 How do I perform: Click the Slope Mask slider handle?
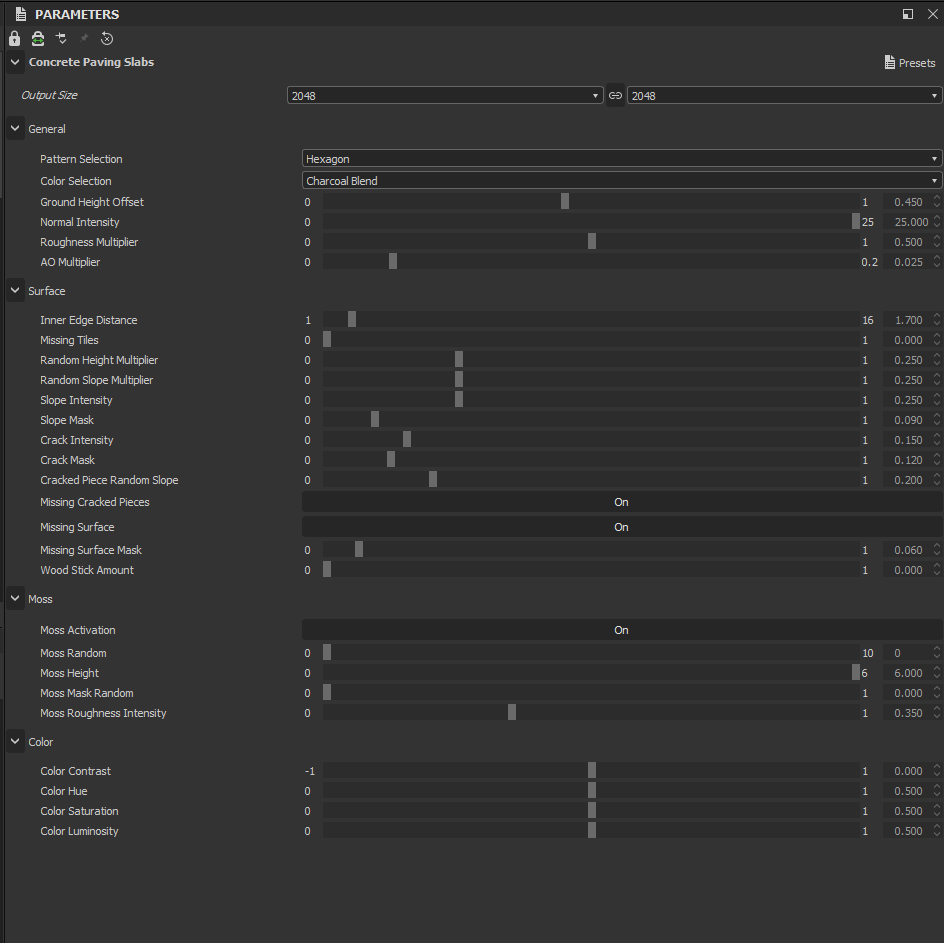pos(374,420)
